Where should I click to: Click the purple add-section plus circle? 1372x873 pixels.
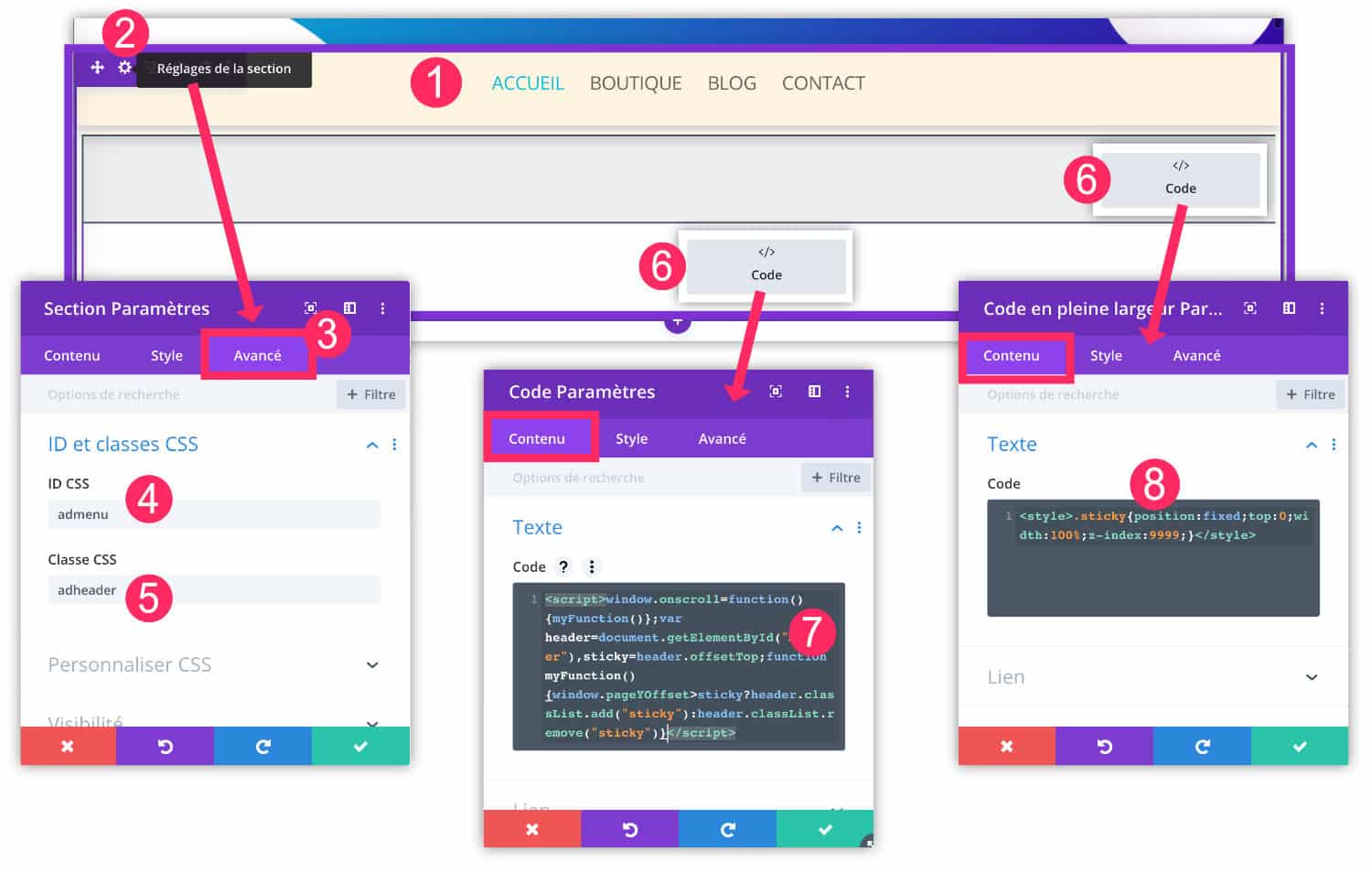point(677,322)
